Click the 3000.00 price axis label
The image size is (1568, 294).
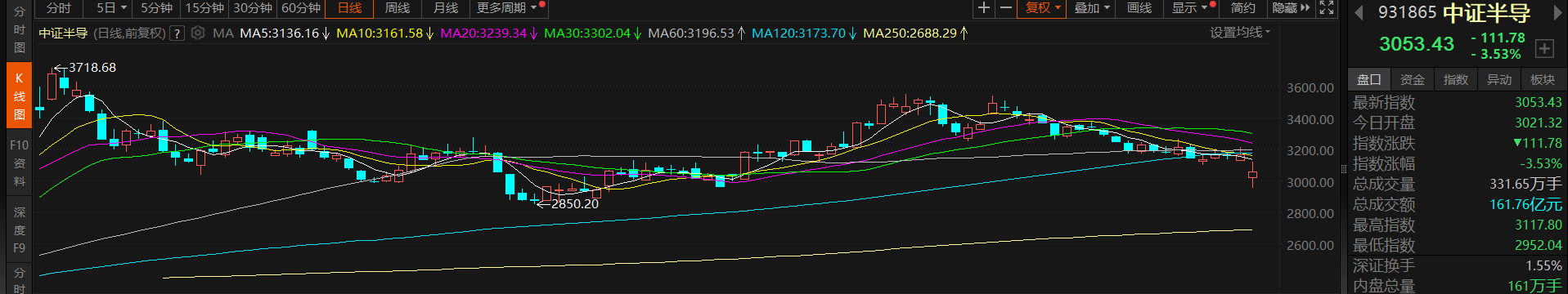click(x=1310, y=182)
